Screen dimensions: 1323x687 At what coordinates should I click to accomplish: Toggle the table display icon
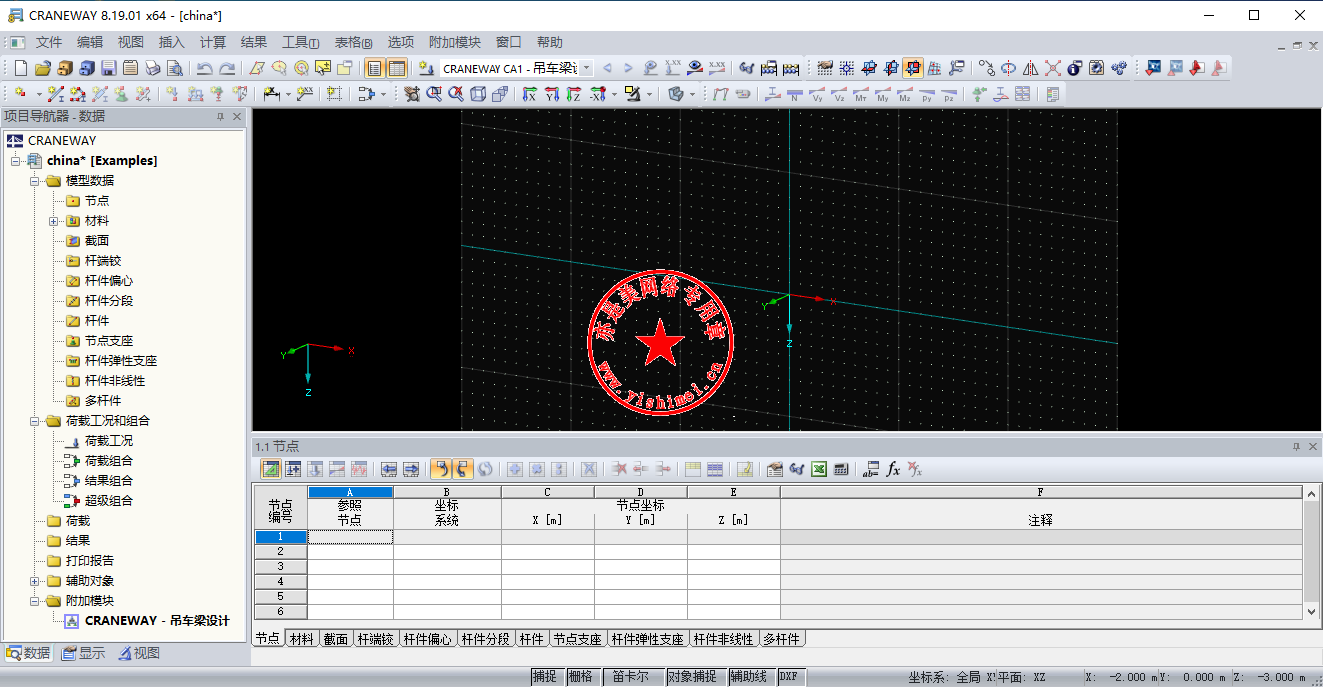click(x=397, y=68)
